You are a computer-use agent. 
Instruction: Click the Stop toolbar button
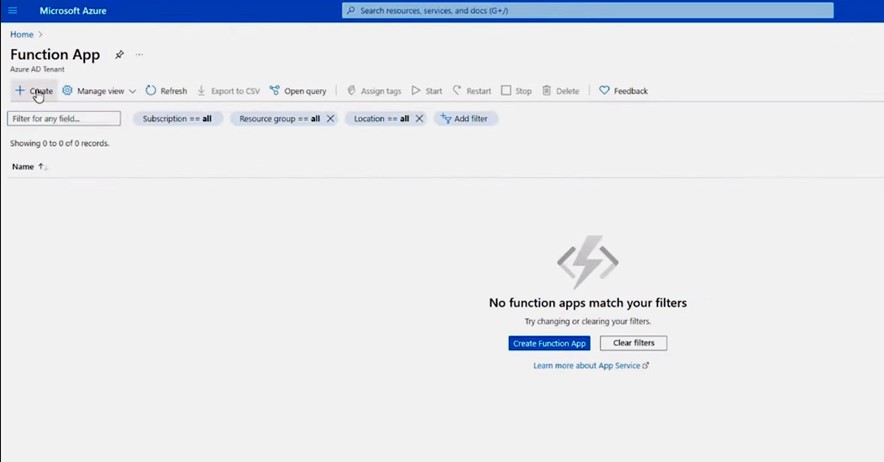pyautogui.click(x=516, y=91)
